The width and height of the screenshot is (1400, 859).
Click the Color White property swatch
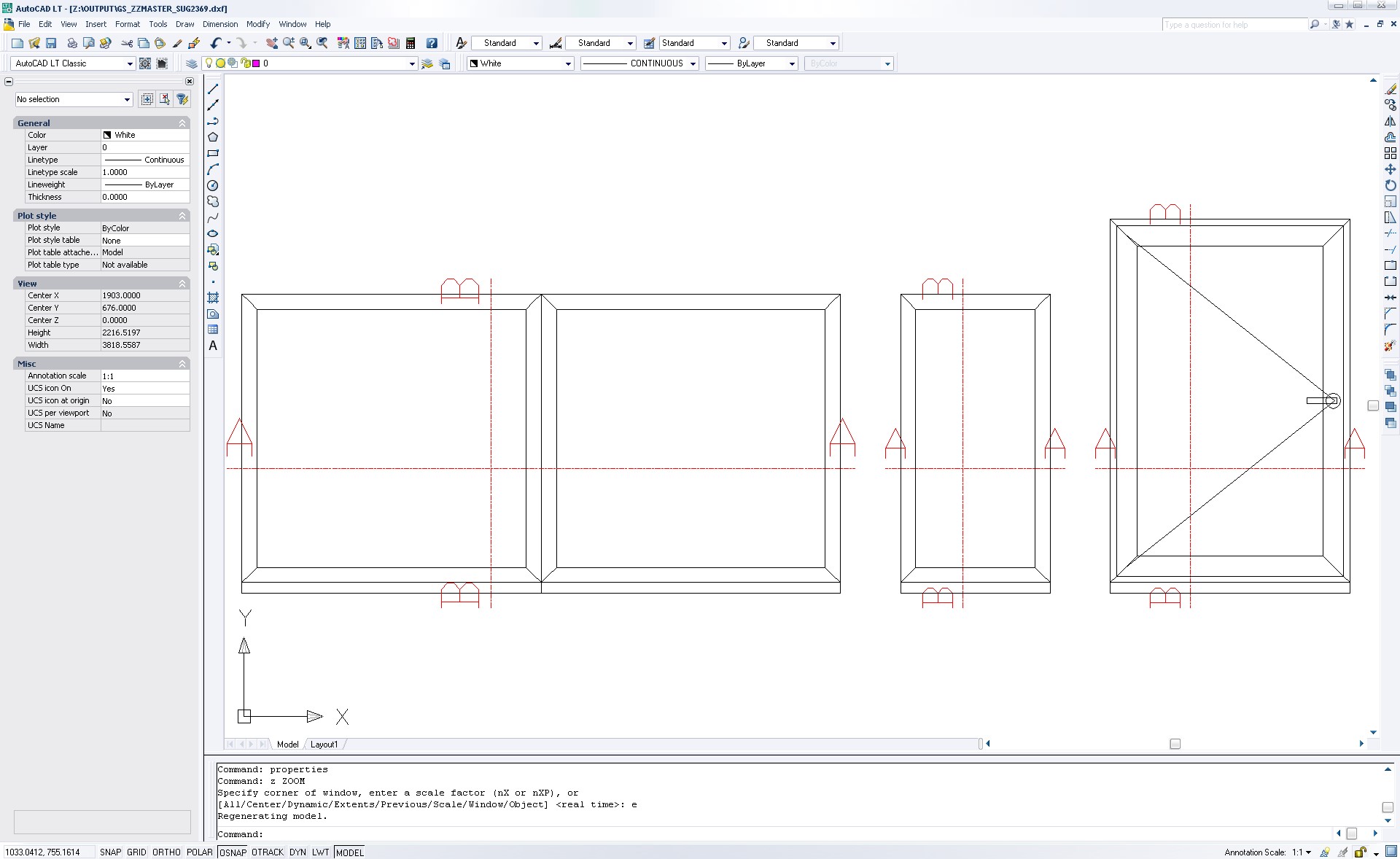click(x=107, y=135)
